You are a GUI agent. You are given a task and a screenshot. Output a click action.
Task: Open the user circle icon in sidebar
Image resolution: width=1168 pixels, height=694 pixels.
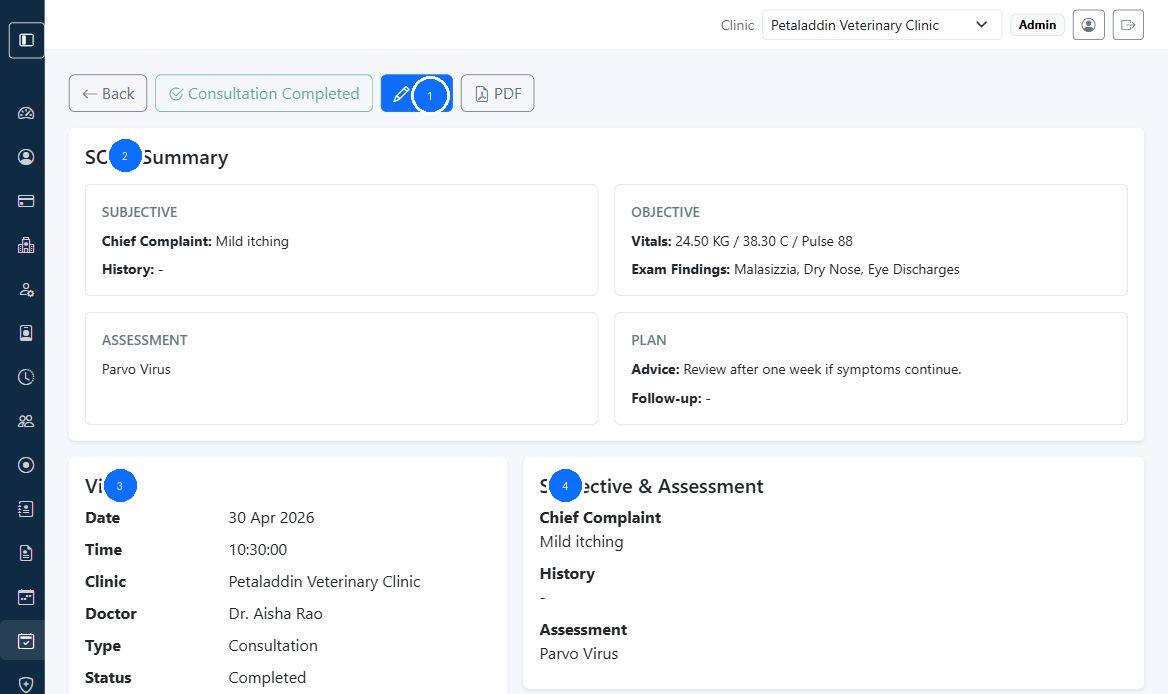tap(26, 157)
